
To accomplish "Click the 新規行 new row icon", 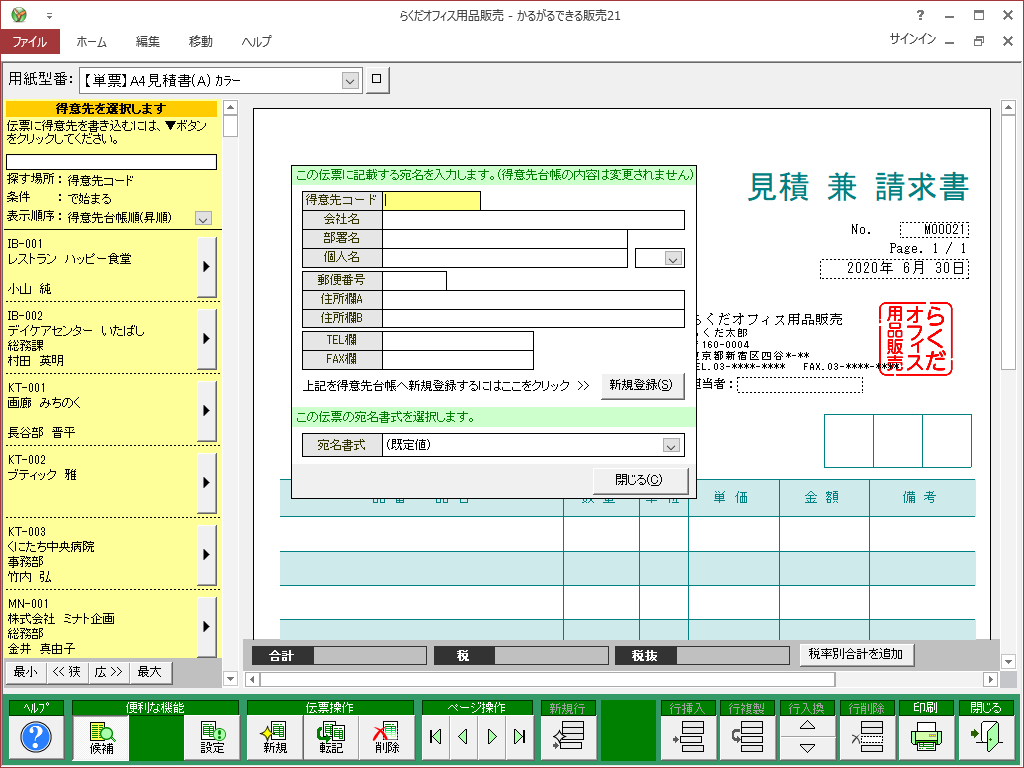I will point(568,737).
